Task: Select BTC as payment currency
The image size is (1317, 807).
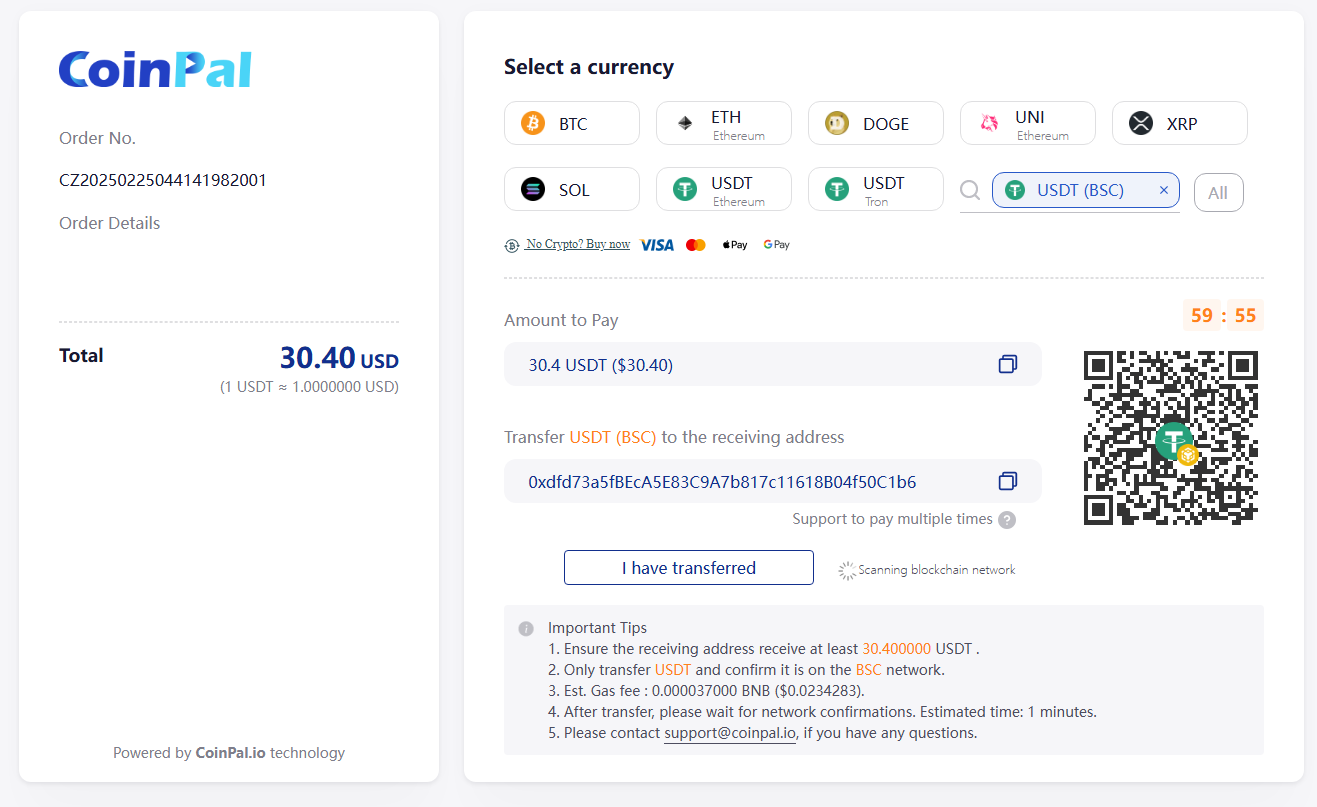Action: 571,124
